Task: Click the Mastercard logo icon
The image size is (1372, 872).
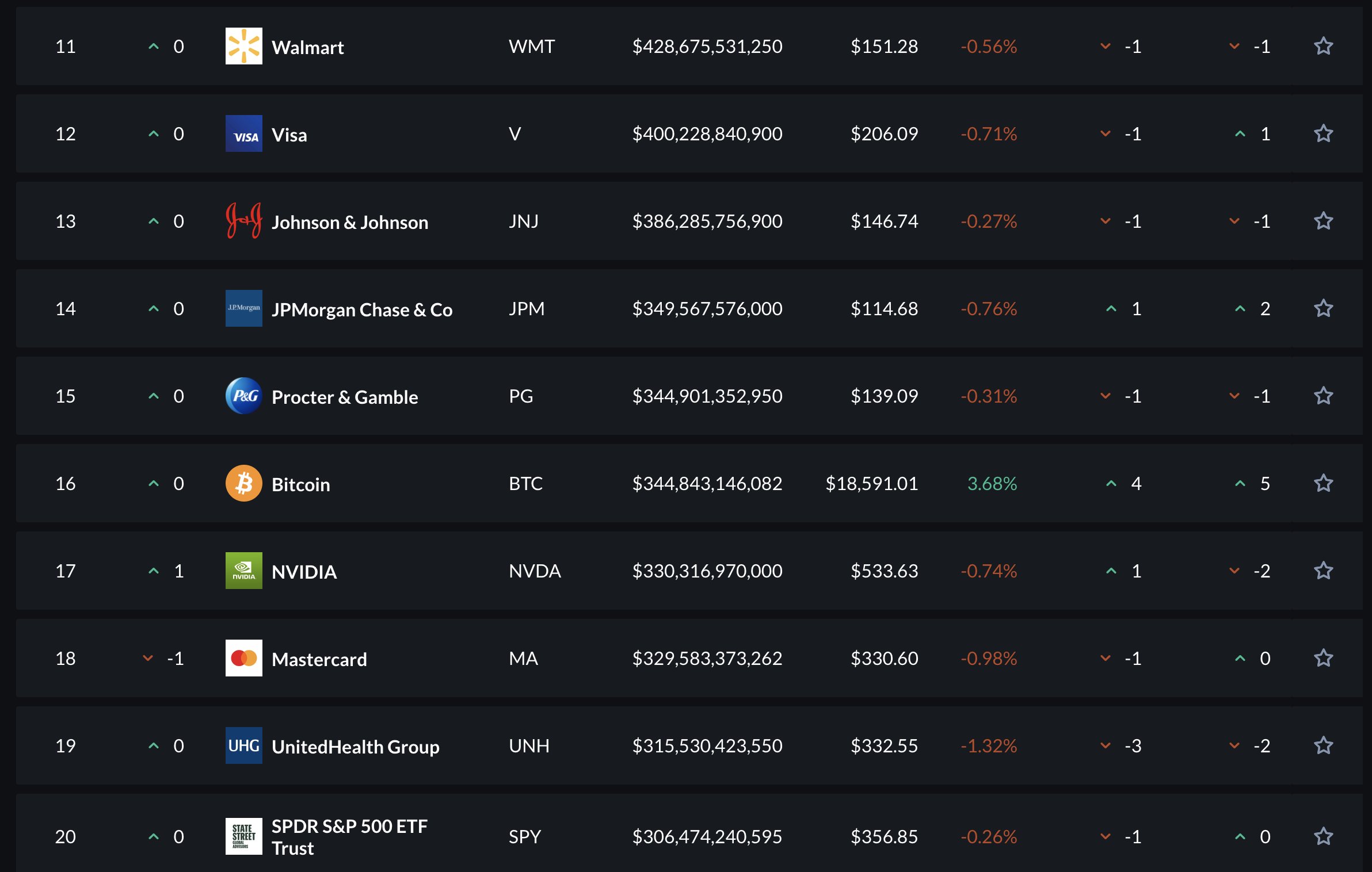Action: (x=244, y=658)
